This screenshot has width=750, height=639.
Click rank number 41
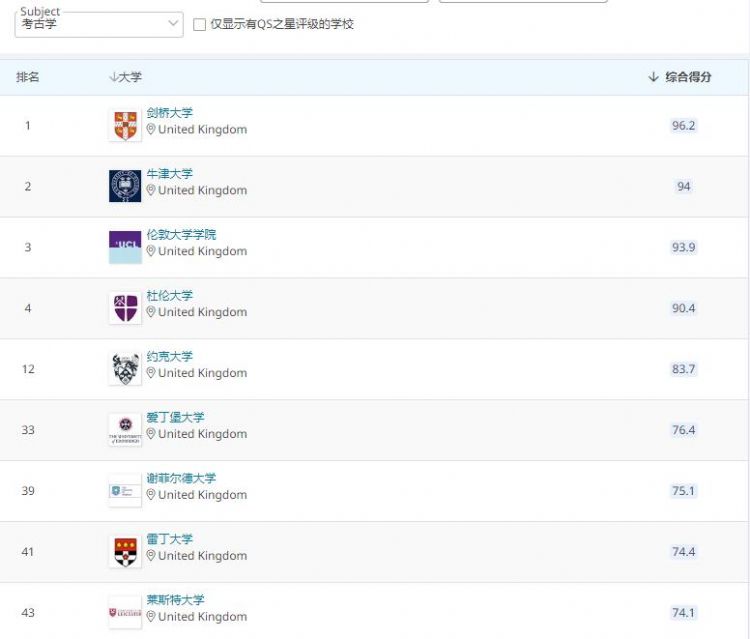28,551
